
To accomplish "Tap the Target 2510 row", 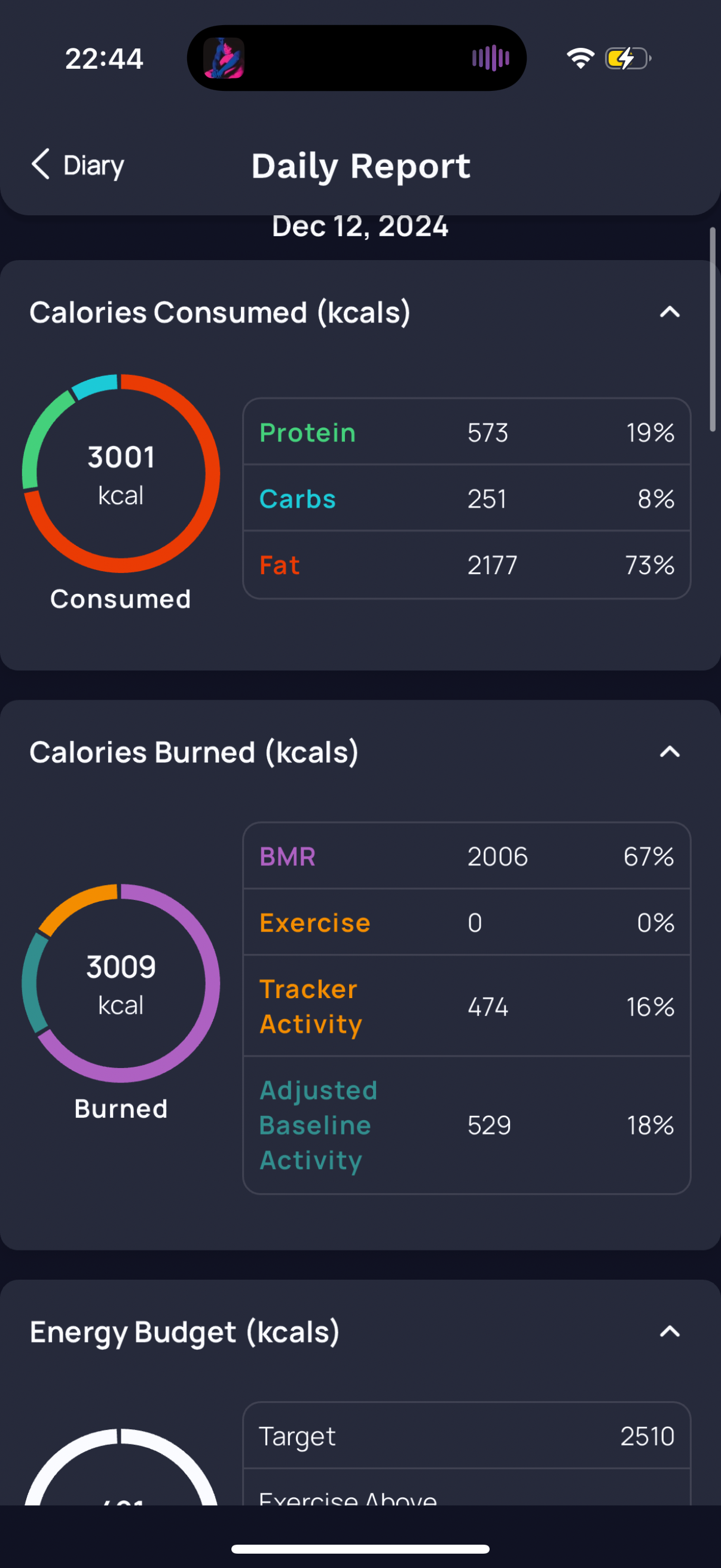I will pos(467,1436).
